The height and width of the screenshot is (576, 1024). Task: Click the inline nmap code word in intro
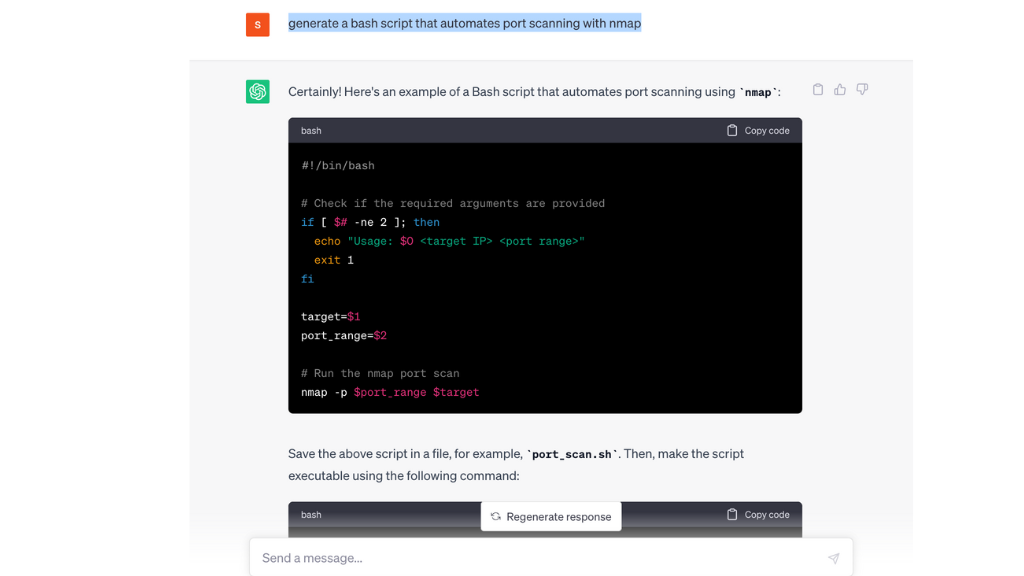coord(758,93)
